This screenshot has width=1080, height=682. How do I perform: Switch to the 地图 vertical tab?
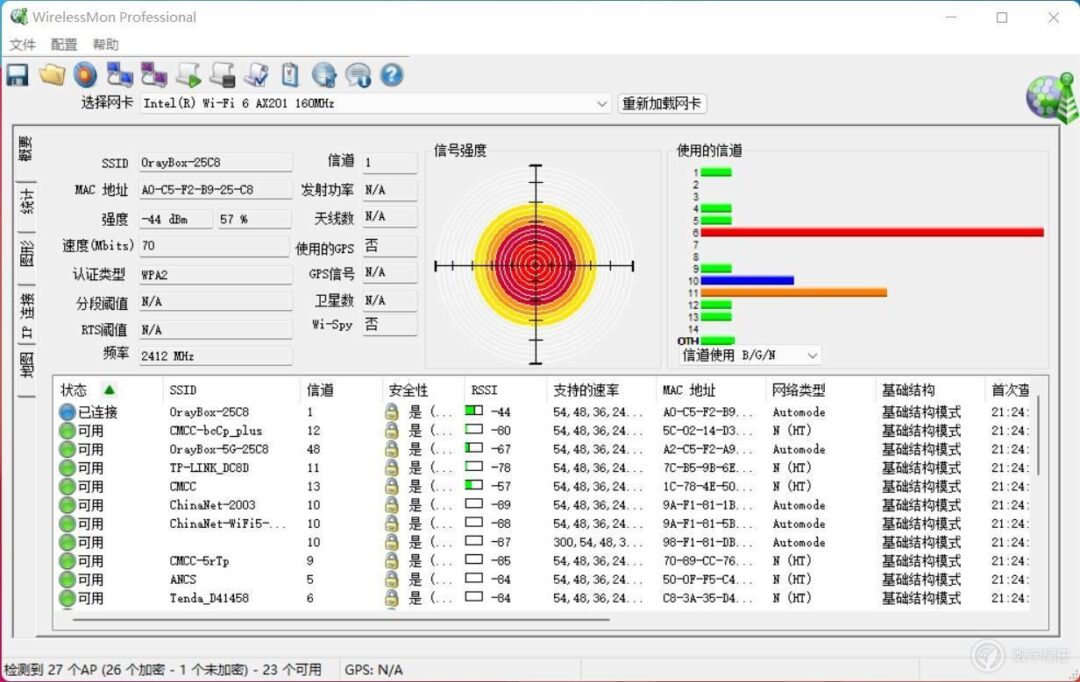[x=26, y=365]
